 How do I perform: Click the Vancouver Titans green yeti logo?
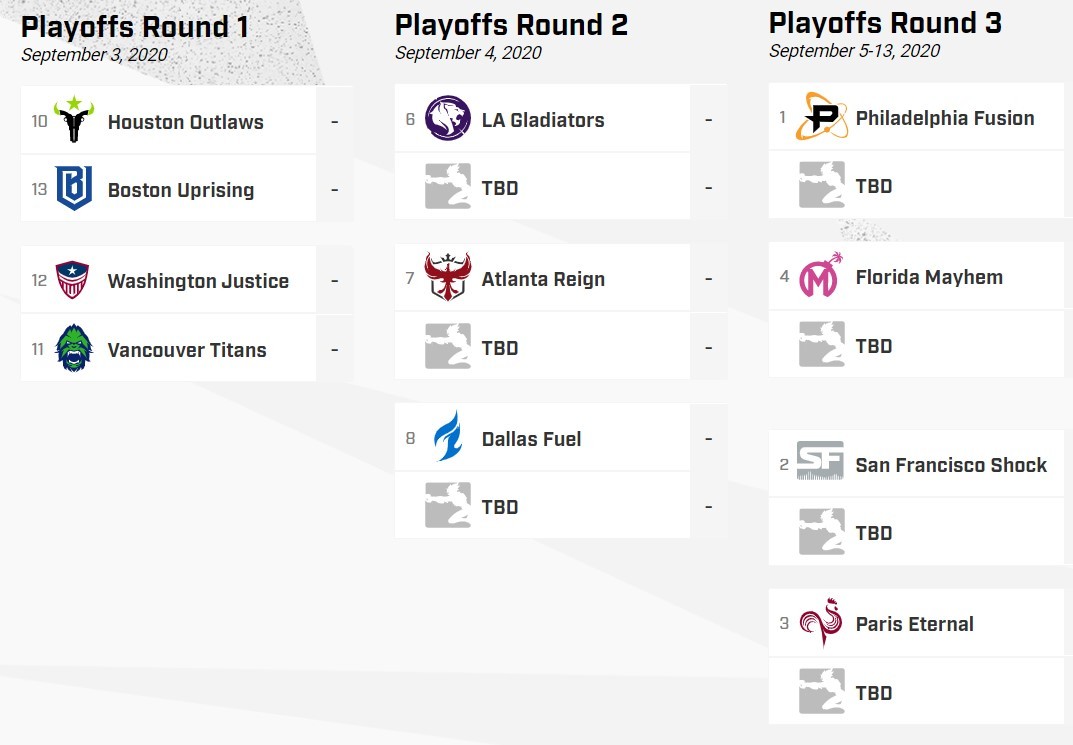(x=74, y=348)
